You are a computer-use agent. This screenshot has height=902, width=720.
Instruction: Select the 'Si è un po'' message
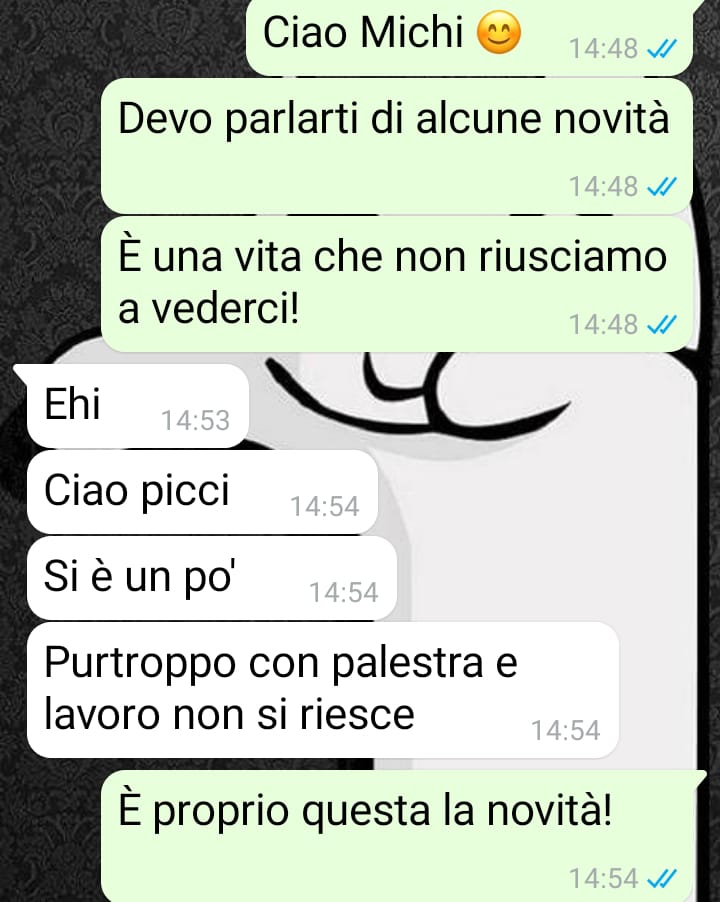pyautogui.click(x=212, y=578)
